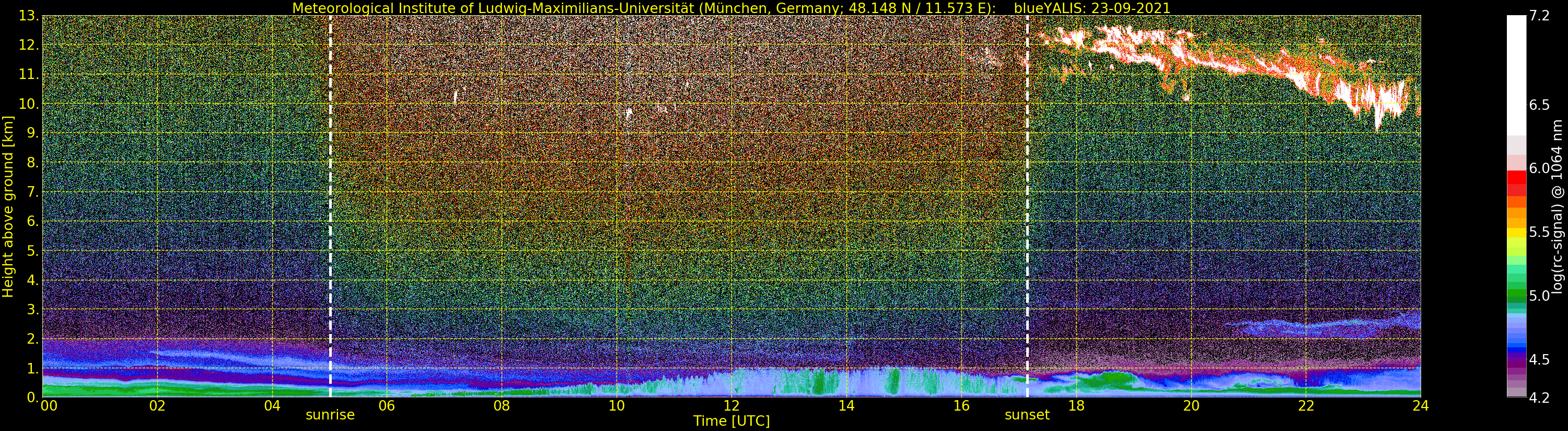Click colorbar tick value 4.5
Viewport: 1568px width, 431px height.
(1539, 359)
